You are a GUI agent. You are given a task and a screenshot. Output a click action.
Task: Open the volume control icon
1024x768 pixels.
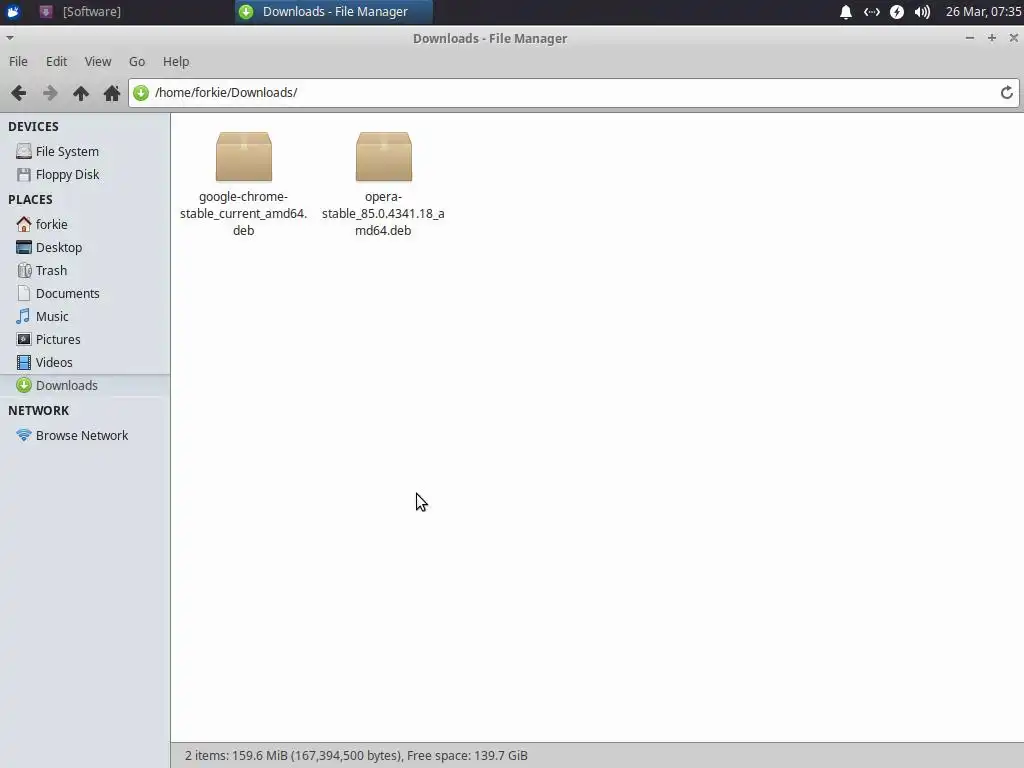[x=922, y=12]
